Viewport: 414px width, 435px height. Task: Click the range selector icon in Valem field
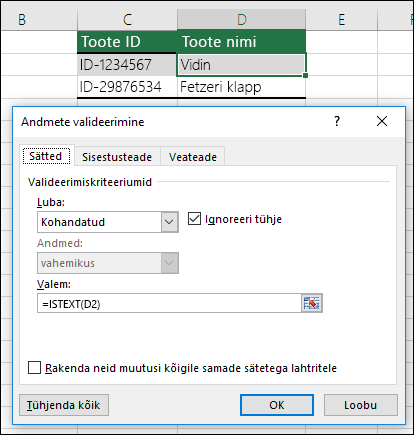[x=311, y=303]
